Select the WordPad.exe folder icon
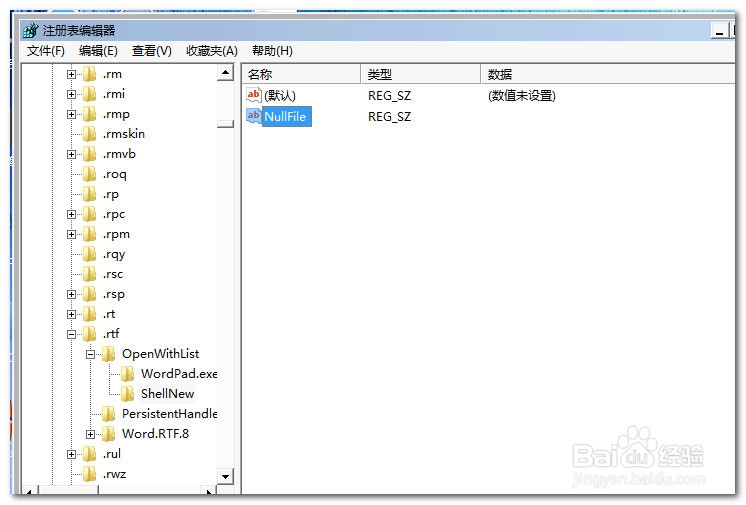This screenshot has width=746, height=505. point(128,374)
